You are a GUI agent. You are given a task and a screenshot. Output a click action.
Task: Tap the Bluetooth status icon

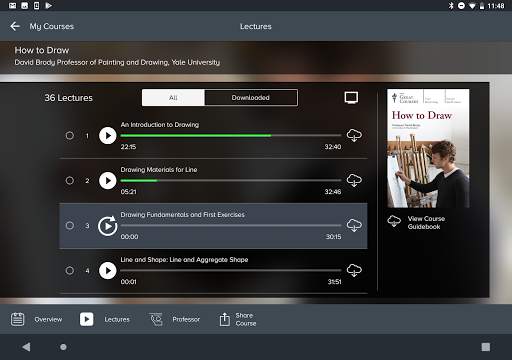pos(451,6)
